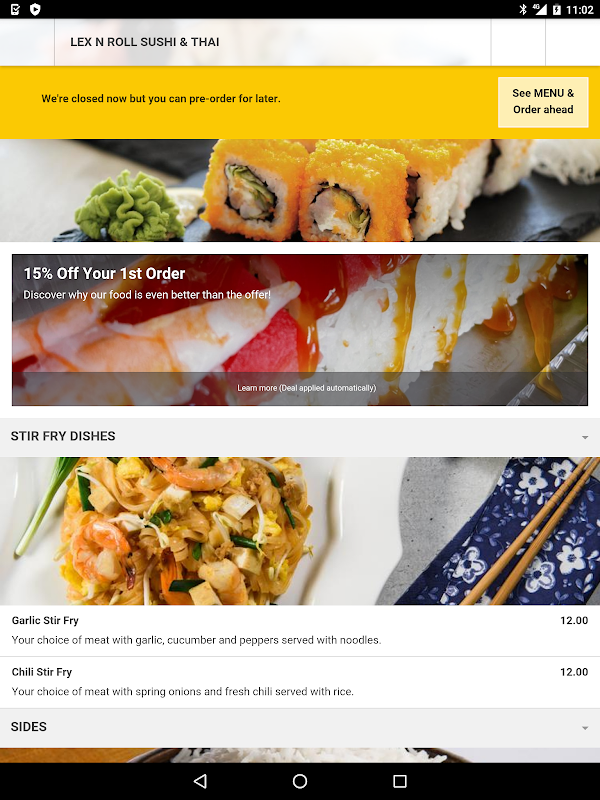Tap the STIR FRY DISHES section header

pyautogui.click(x=300, y=437)
